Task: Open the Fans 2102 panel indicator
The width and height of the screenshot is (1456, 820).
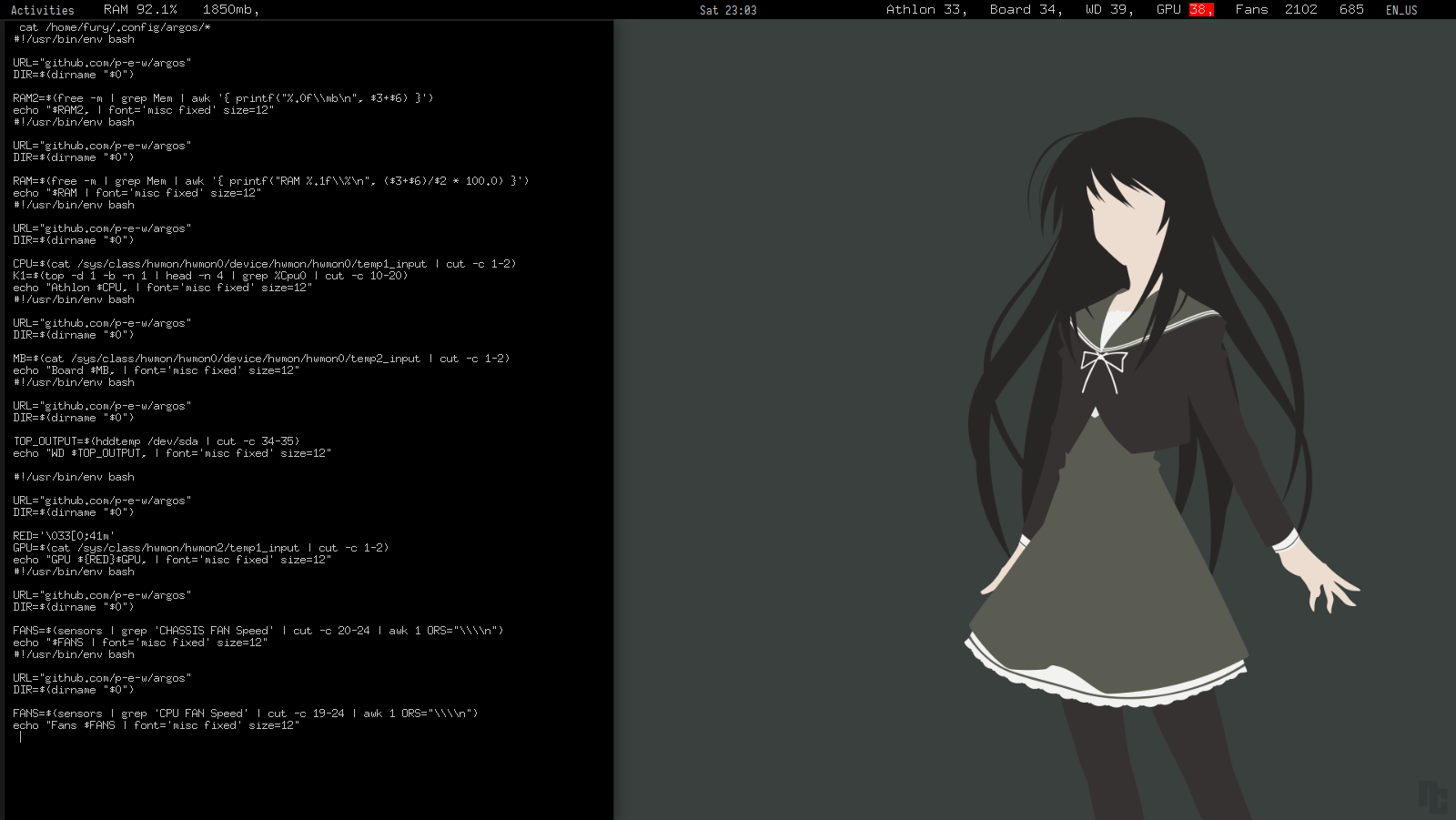Action: (1276, 9)
